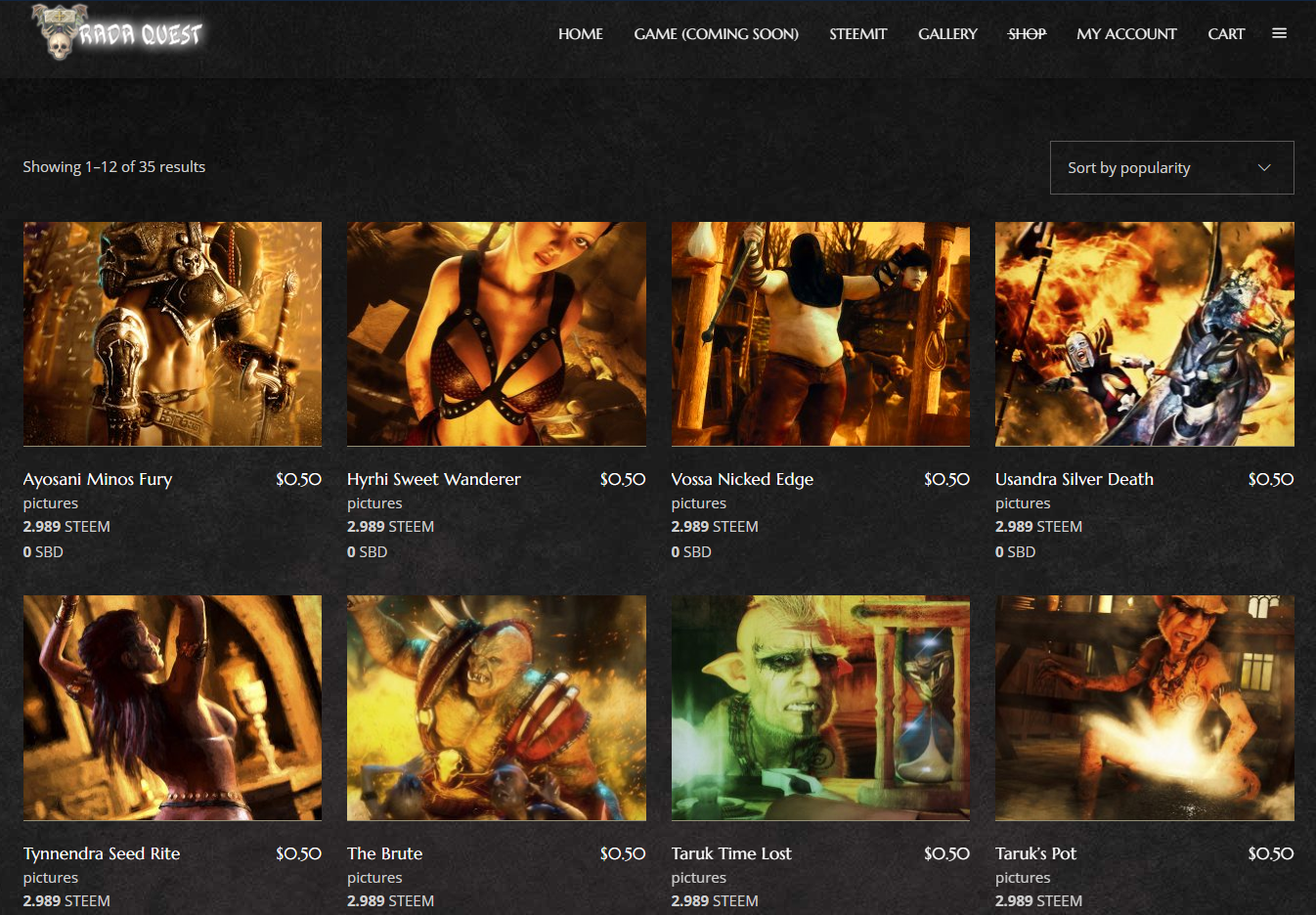Viewport: 1316px width, 915px height.
Task: Open My Account page
Action: click(x=1126, y=34)
